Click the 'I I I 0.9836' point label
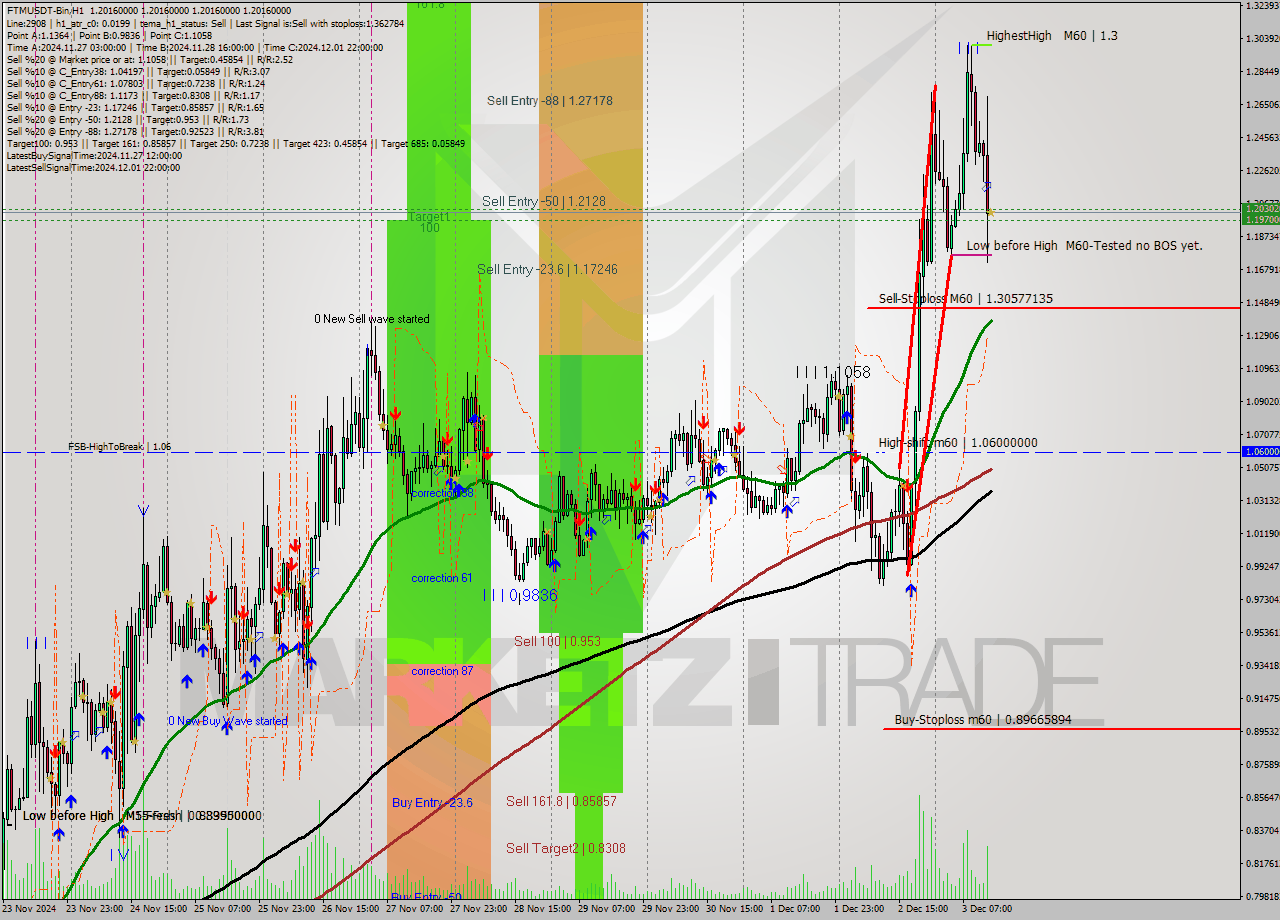The image size is (1280, 920). coord(520,595)
